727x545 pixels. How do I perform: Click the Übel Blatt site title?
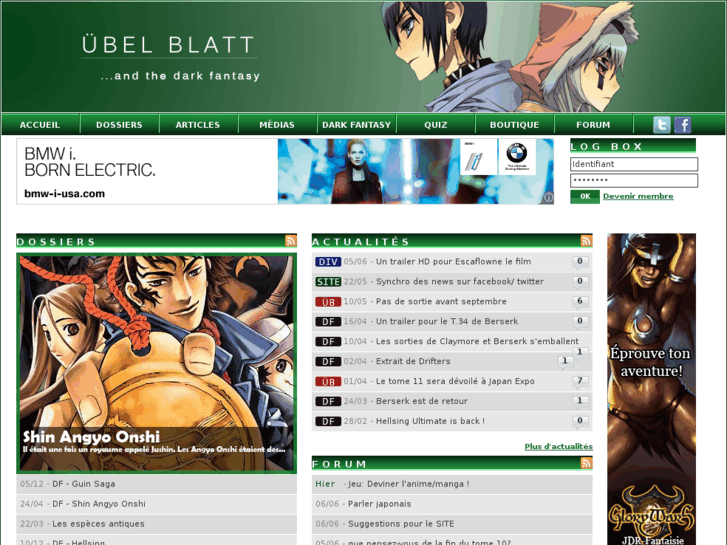pos(169,45)
